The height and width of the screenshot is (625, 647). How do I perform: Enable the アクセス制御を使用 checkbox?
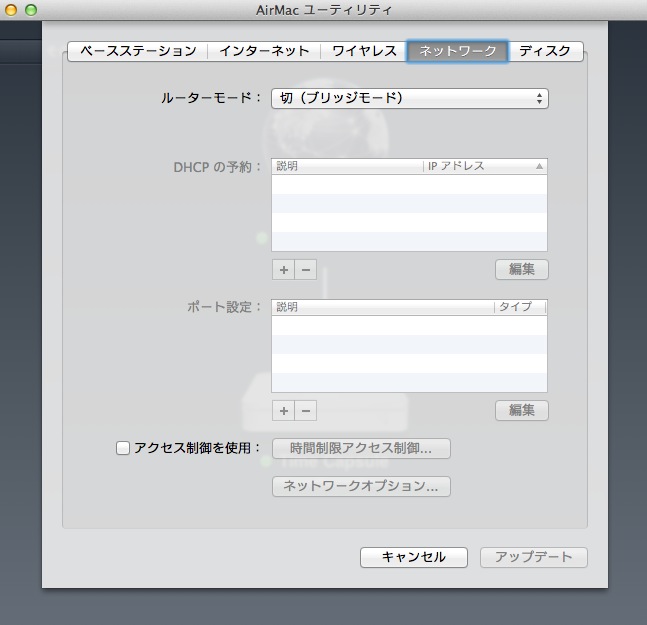123,448
